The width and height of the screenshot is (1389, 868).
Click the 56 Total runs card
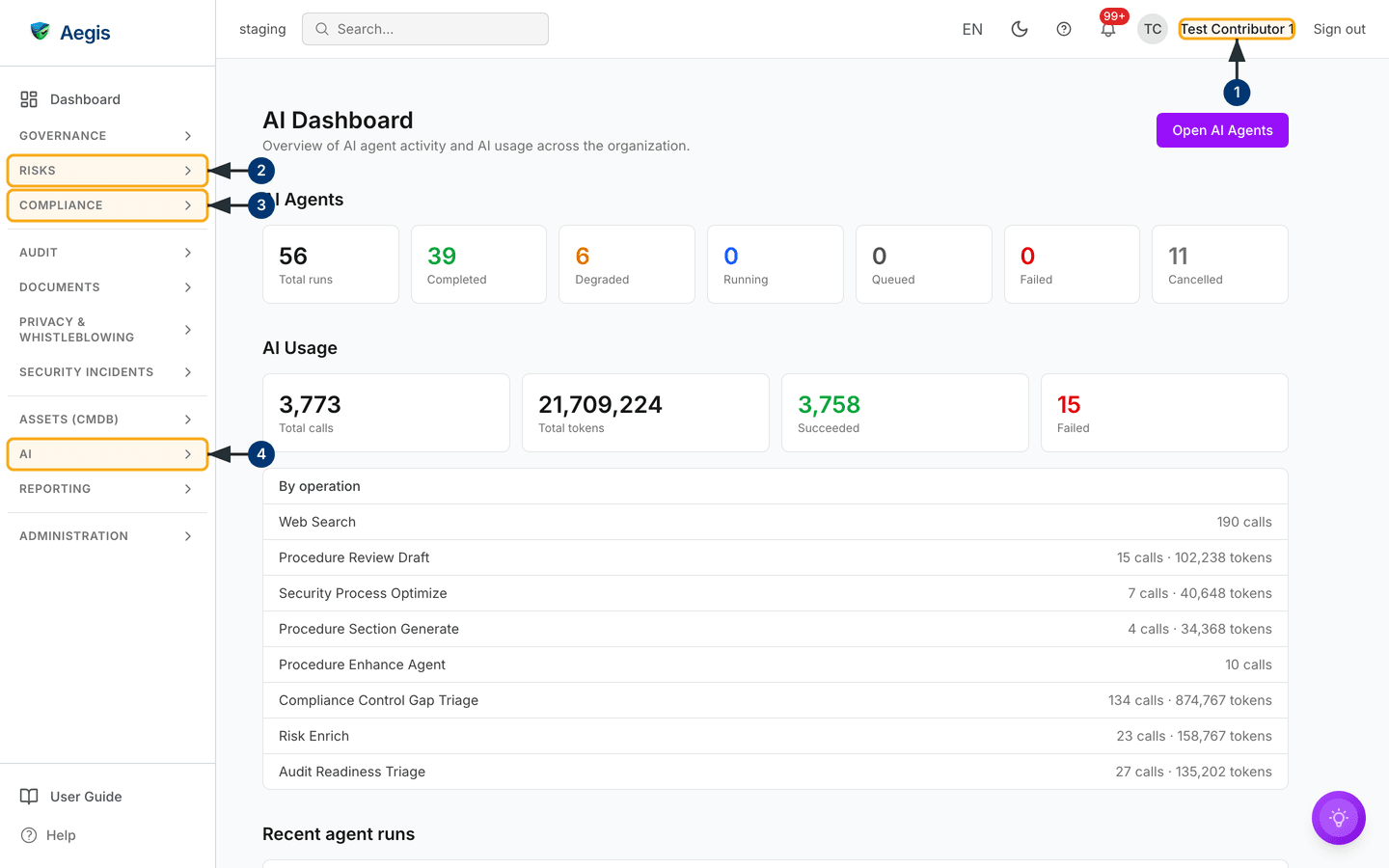(331, 264)
